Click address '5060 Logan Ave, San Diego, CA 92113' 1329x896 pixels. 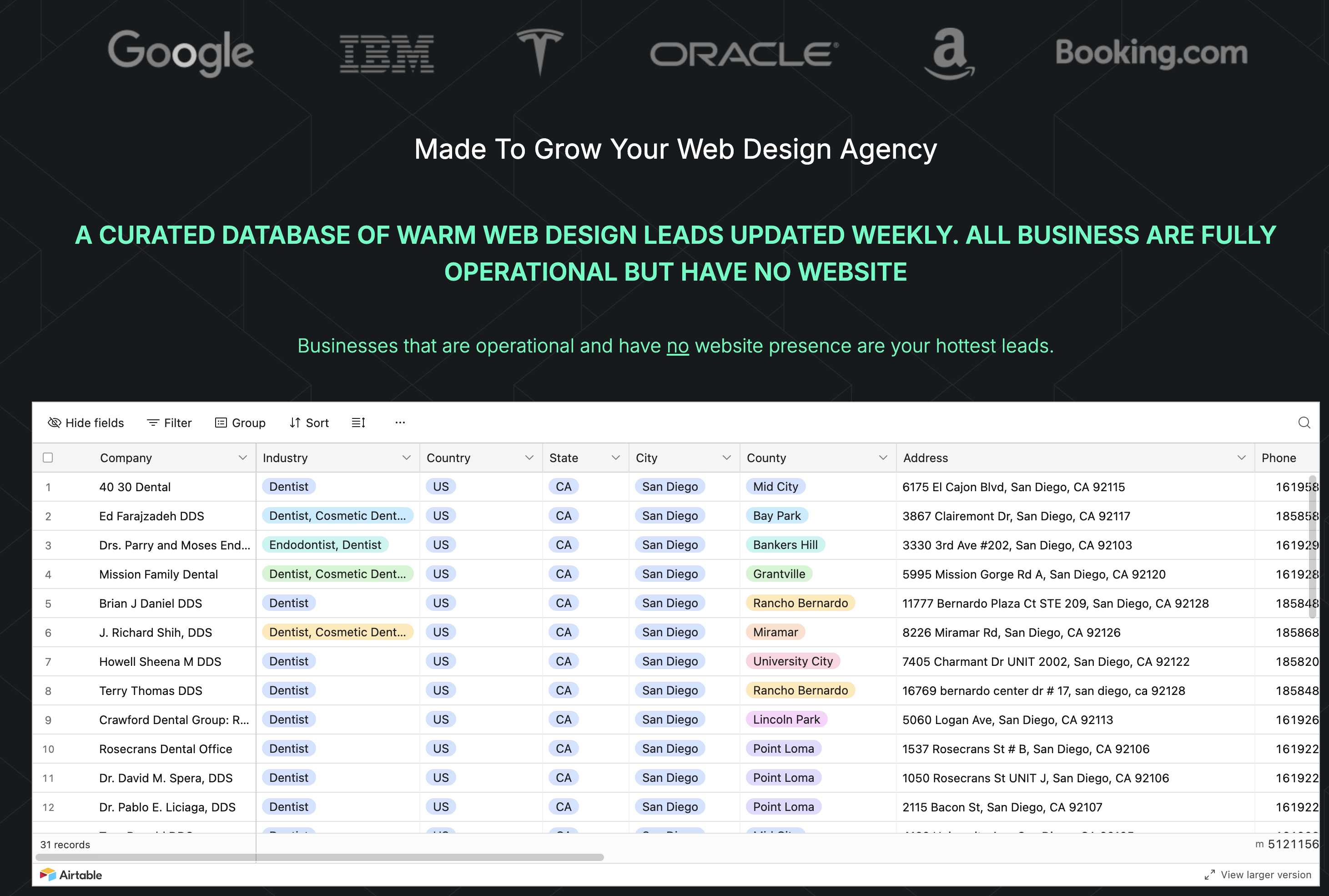(1008, 720)
